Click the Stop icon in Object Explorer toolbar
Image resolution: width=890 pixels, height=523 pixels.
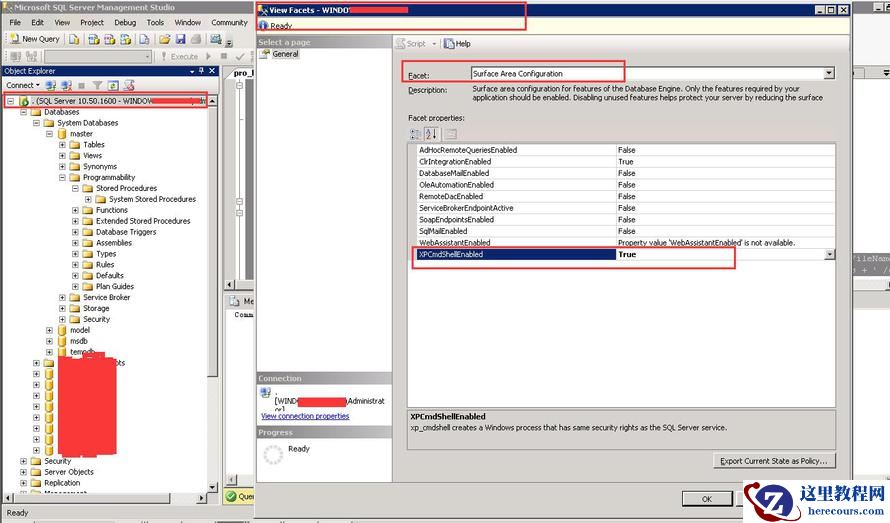[x=82, y=85]
